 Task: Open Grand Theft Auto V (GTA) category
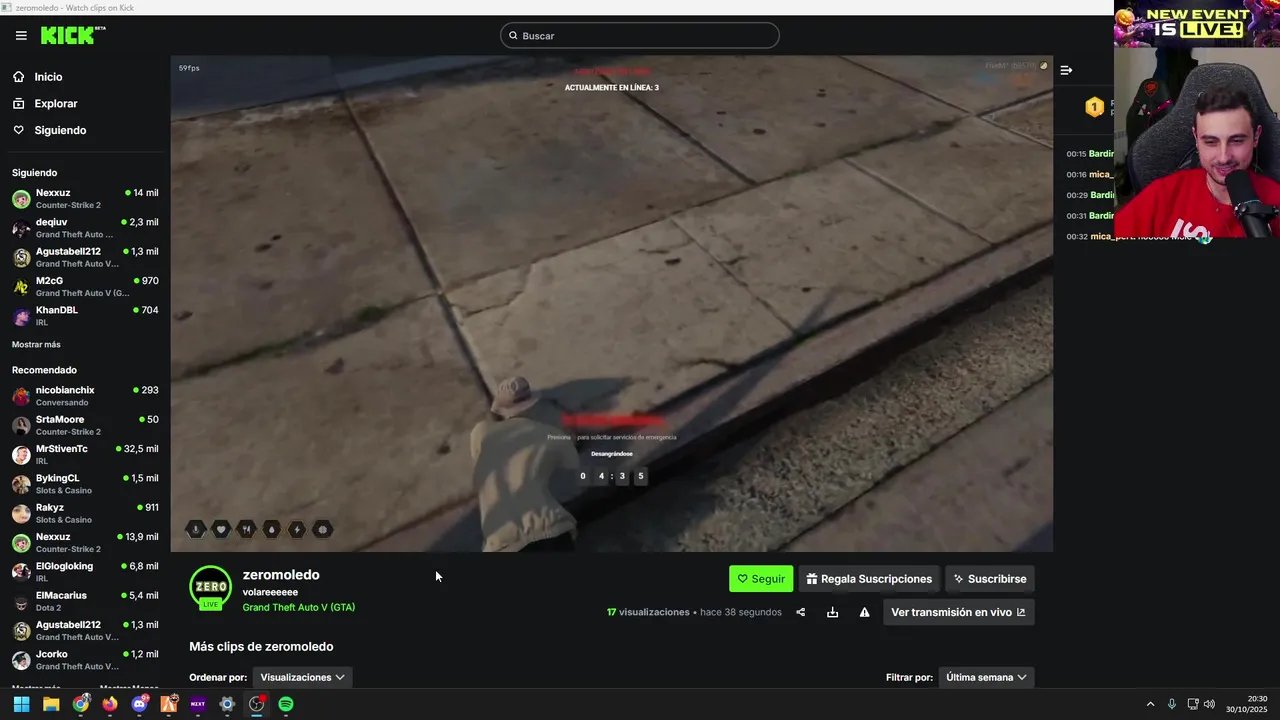[298, 607]
